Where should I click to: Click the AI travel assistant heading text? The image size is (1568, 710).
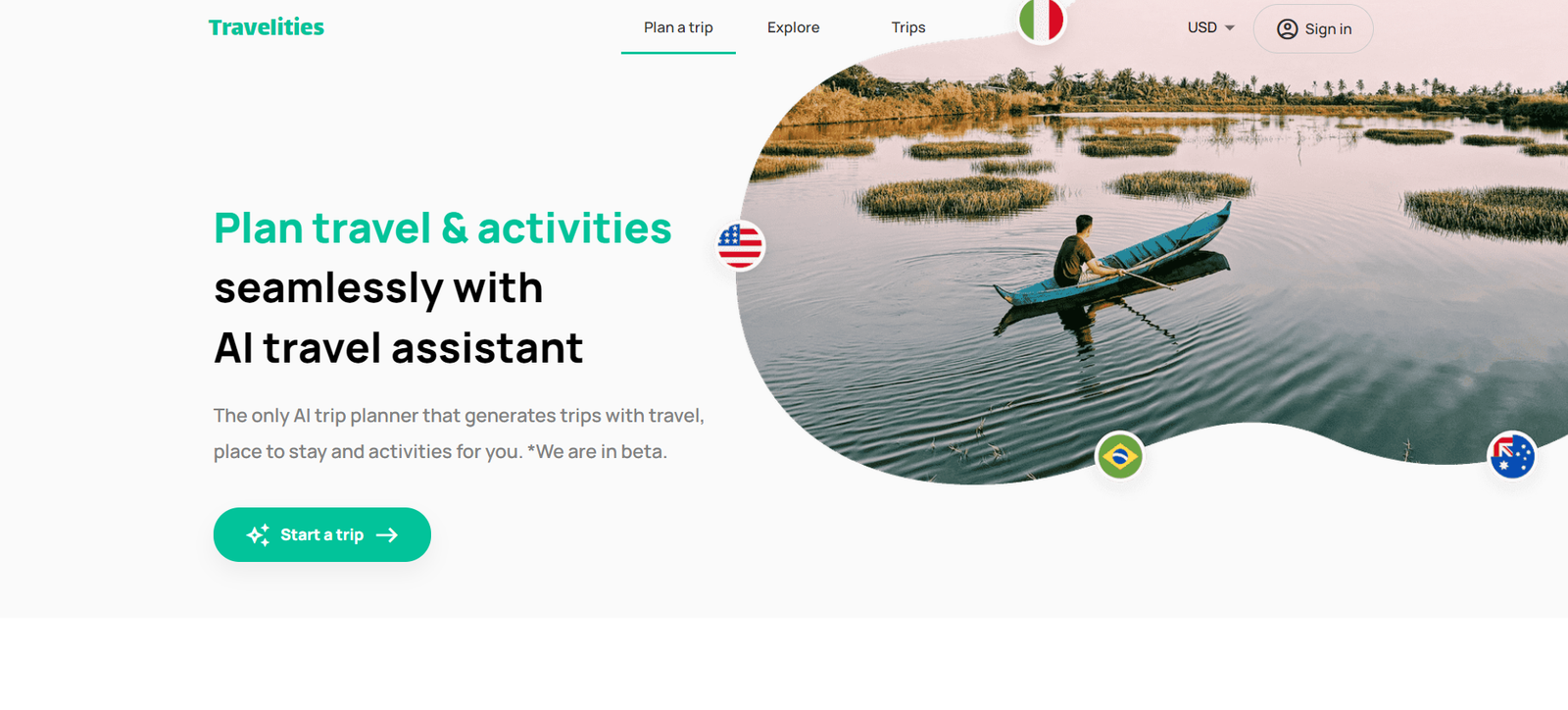pos(398,348)
